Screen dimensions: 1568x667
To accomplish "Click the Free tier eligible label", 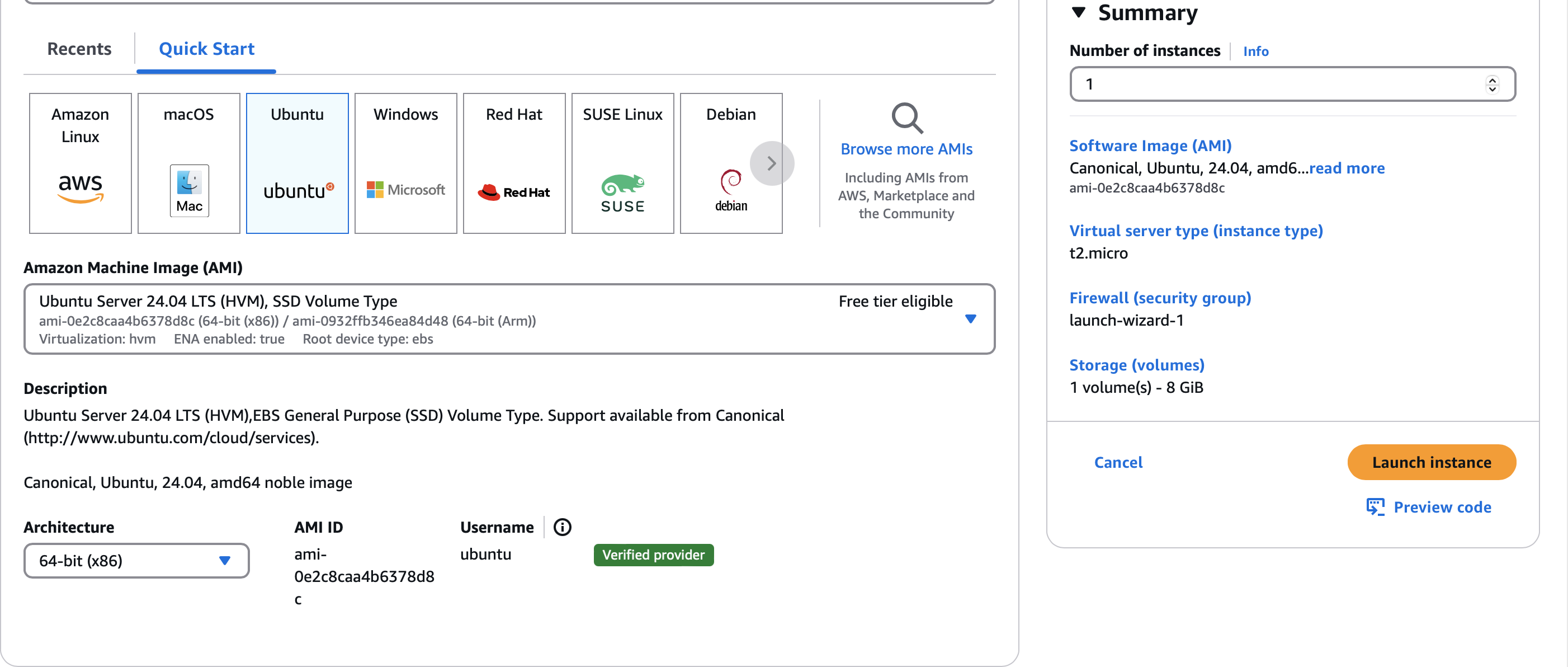I will coord(895,302).
